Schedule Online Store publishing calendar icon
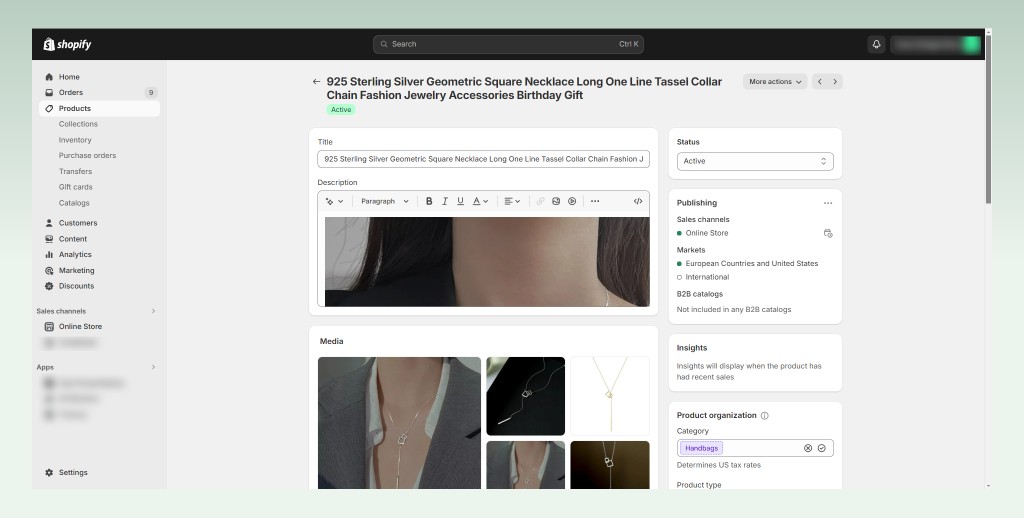This screenshot has width=1024, height=518. [x=828, y=233]
